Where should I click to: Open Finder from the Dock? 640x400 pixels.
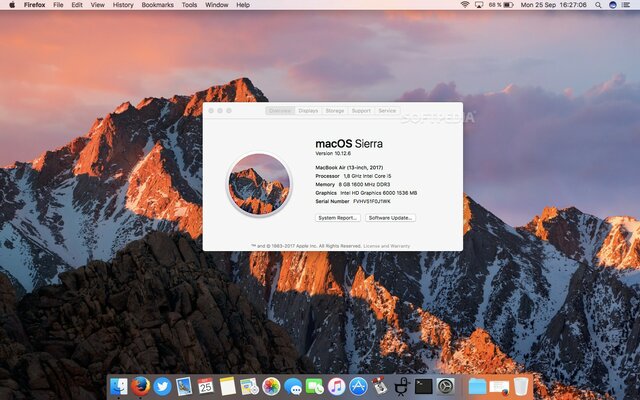[x=118, y=386]
